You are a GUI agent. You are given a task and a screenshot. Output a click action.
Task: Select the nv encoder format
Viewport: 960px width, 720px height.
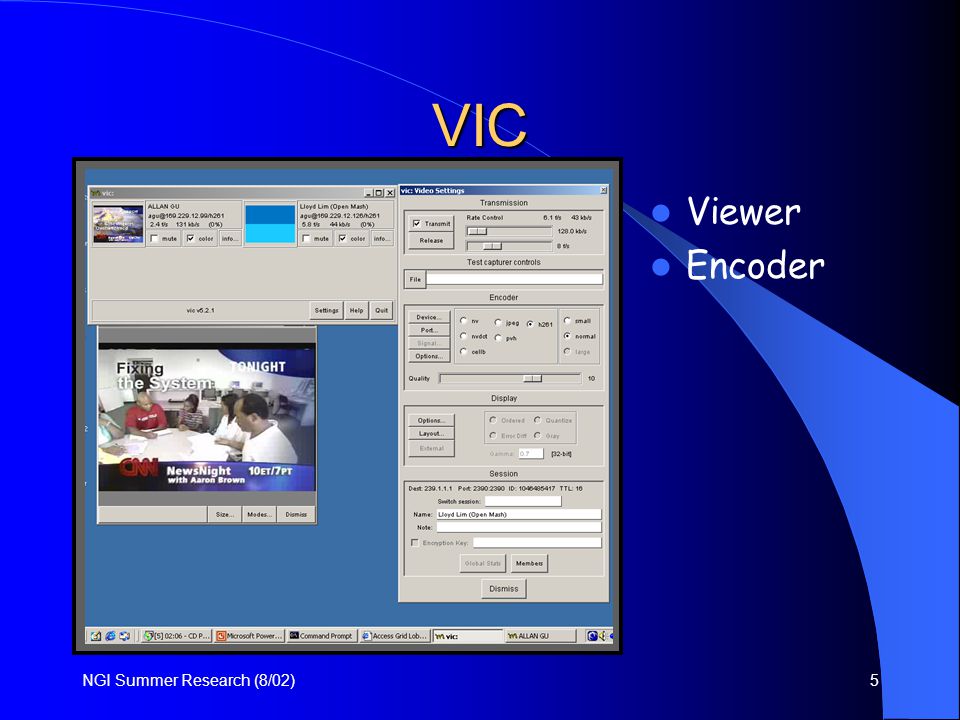(464, 321)
